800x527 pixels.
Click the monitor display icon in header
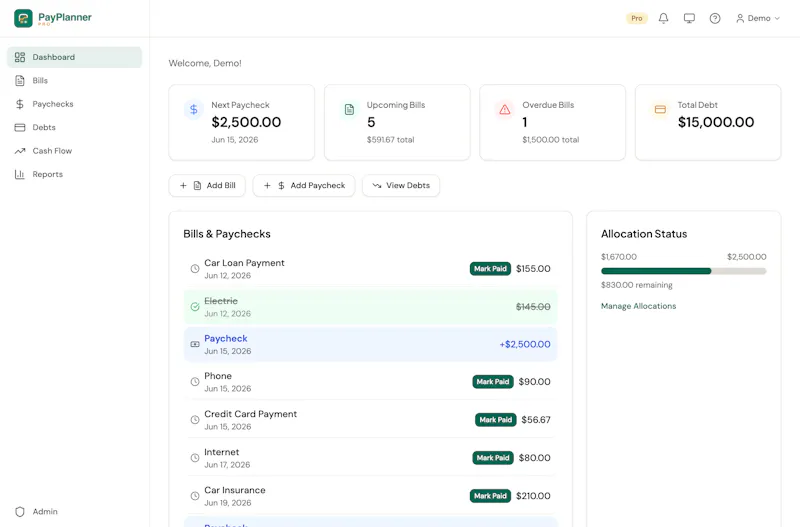[x=689, y=18]
